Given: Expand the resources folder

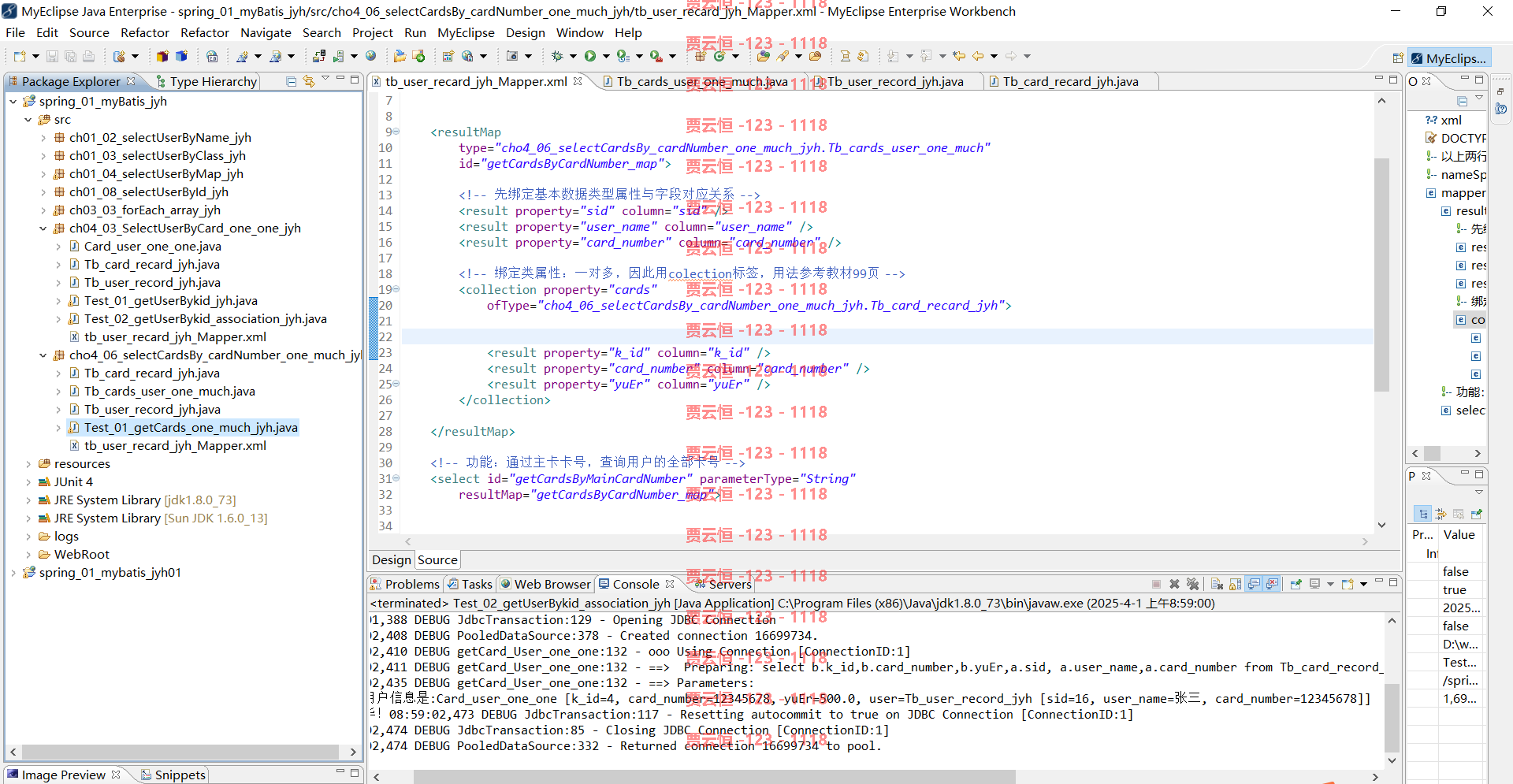Looking at the screenshot, I should [x=28, y=464].
